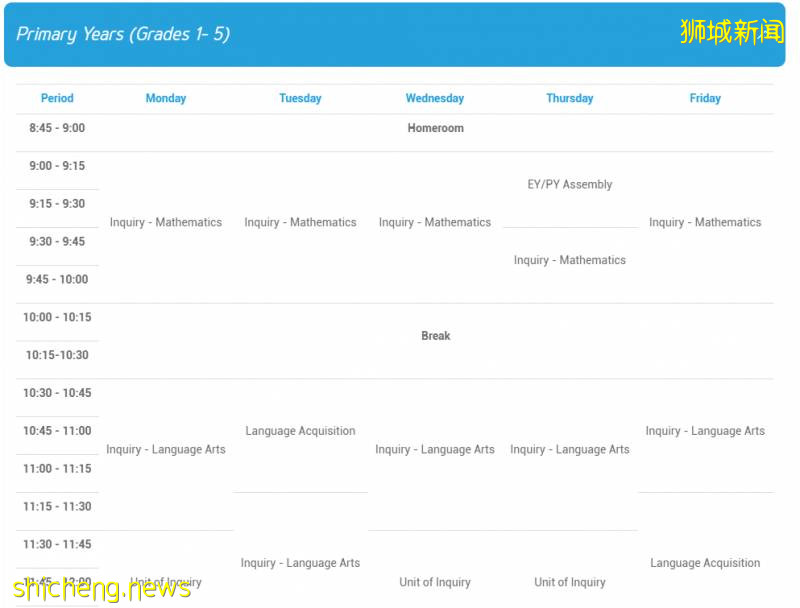Select the Period column header
Viewport: 800px width, 608px height.
57,98
